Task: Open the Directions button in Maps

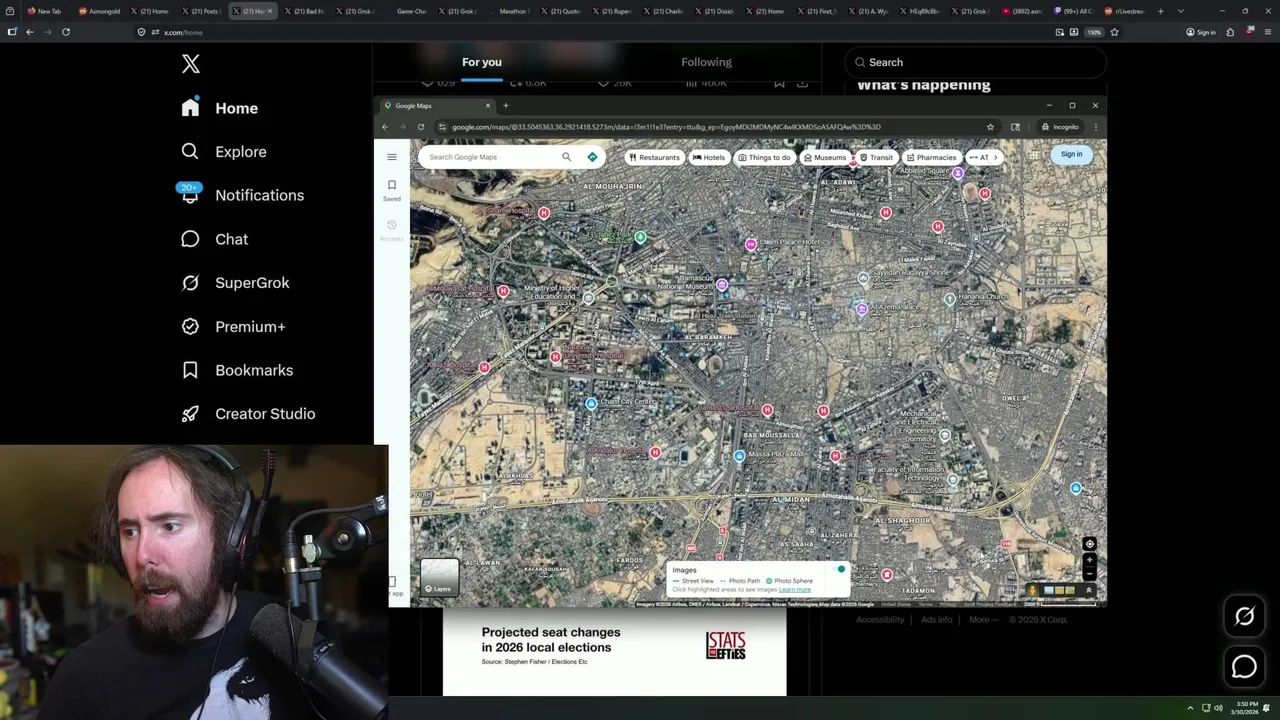Action: pos(592,157)
